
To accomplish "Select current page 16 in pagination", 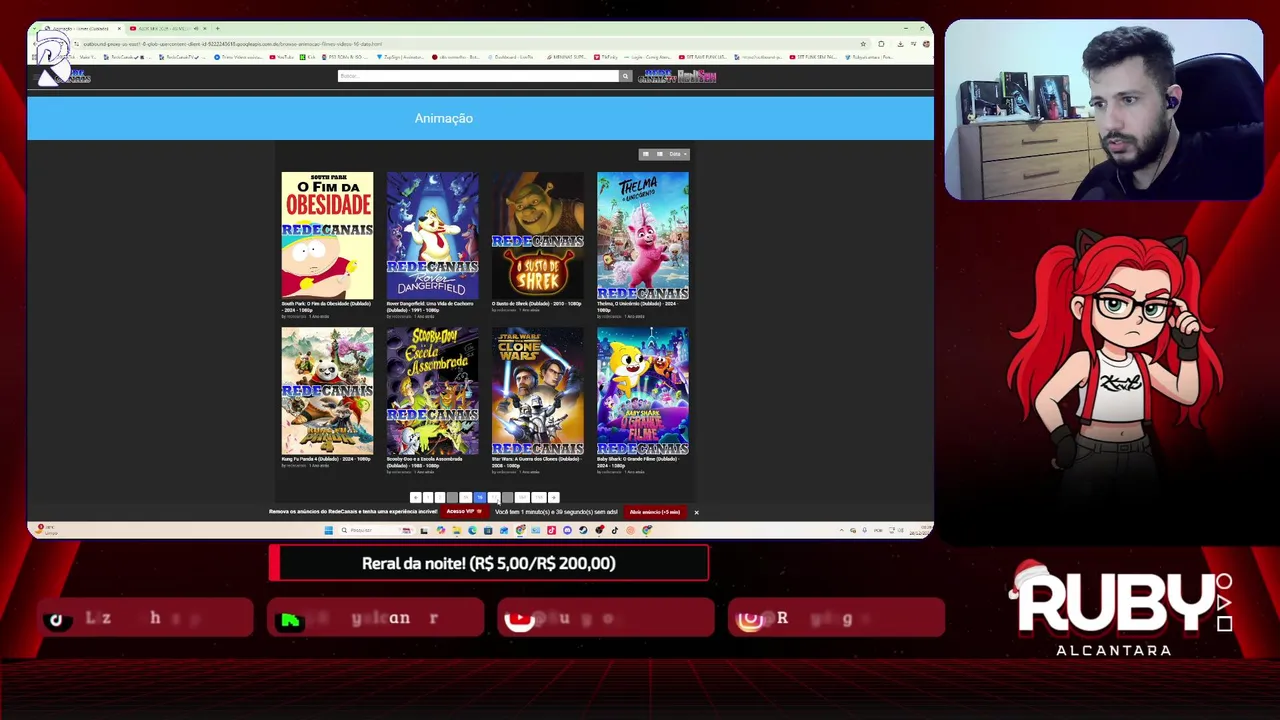I will click(480, 498).
